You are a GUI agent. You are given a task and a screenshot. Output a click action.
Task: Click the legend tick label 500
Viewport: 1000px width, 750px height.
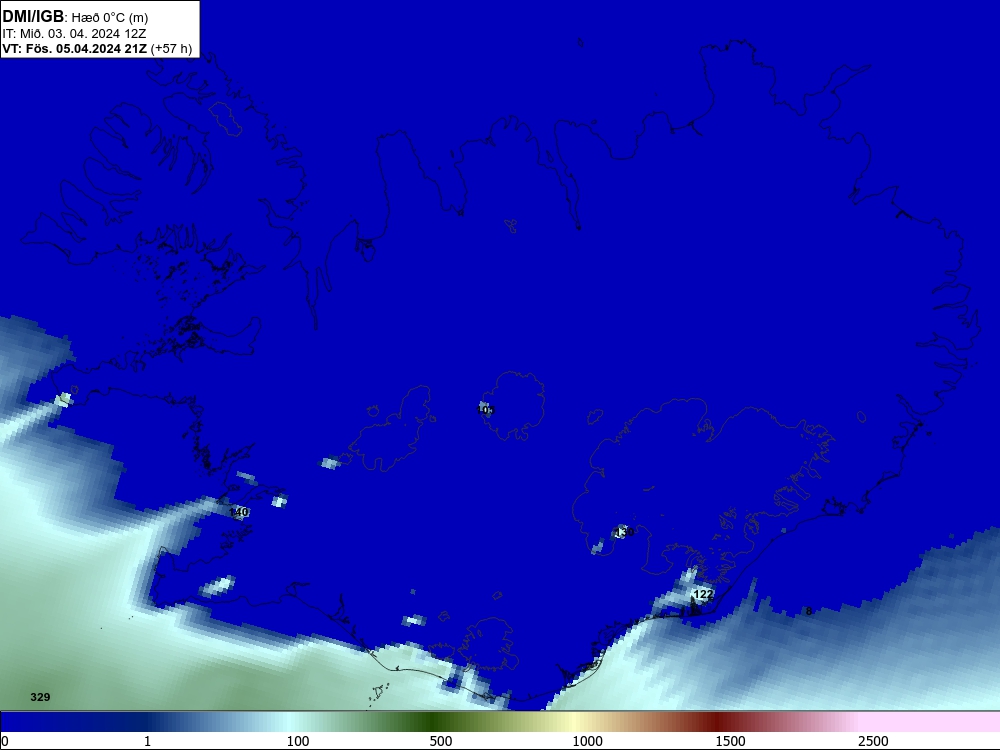click(441, 741)
